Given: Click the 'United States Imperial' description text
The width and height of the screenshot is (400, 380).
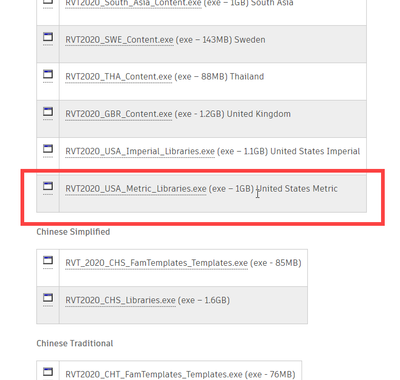Looking at the screenshot, I should tap(315, 151).
